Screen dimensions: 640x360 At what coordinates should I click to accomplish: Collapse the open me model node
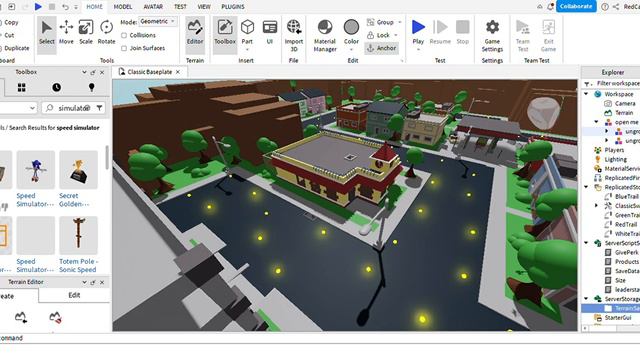pyautogui.click(x=596, y=122)
